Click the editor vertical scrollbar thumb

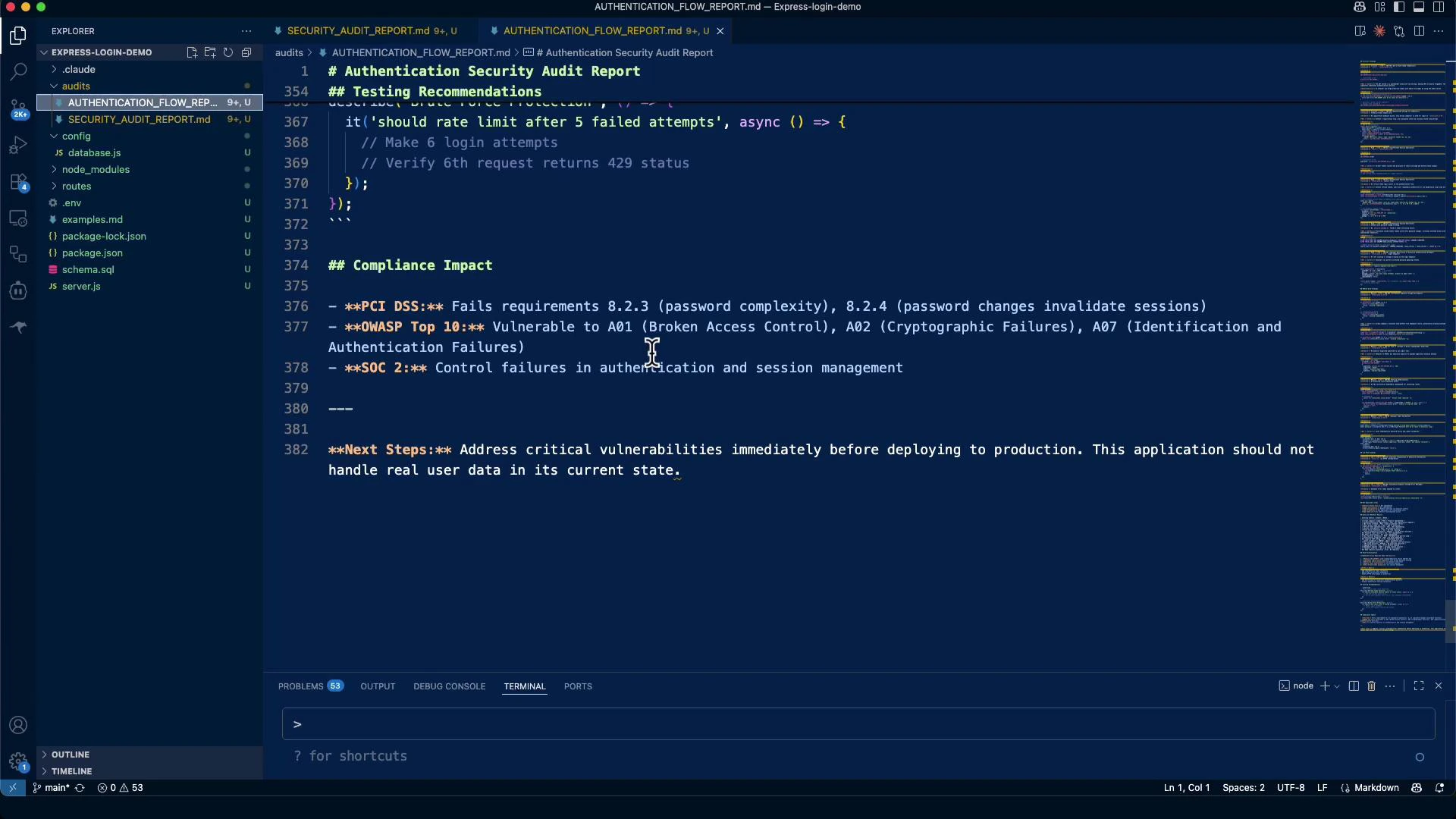1451,622
